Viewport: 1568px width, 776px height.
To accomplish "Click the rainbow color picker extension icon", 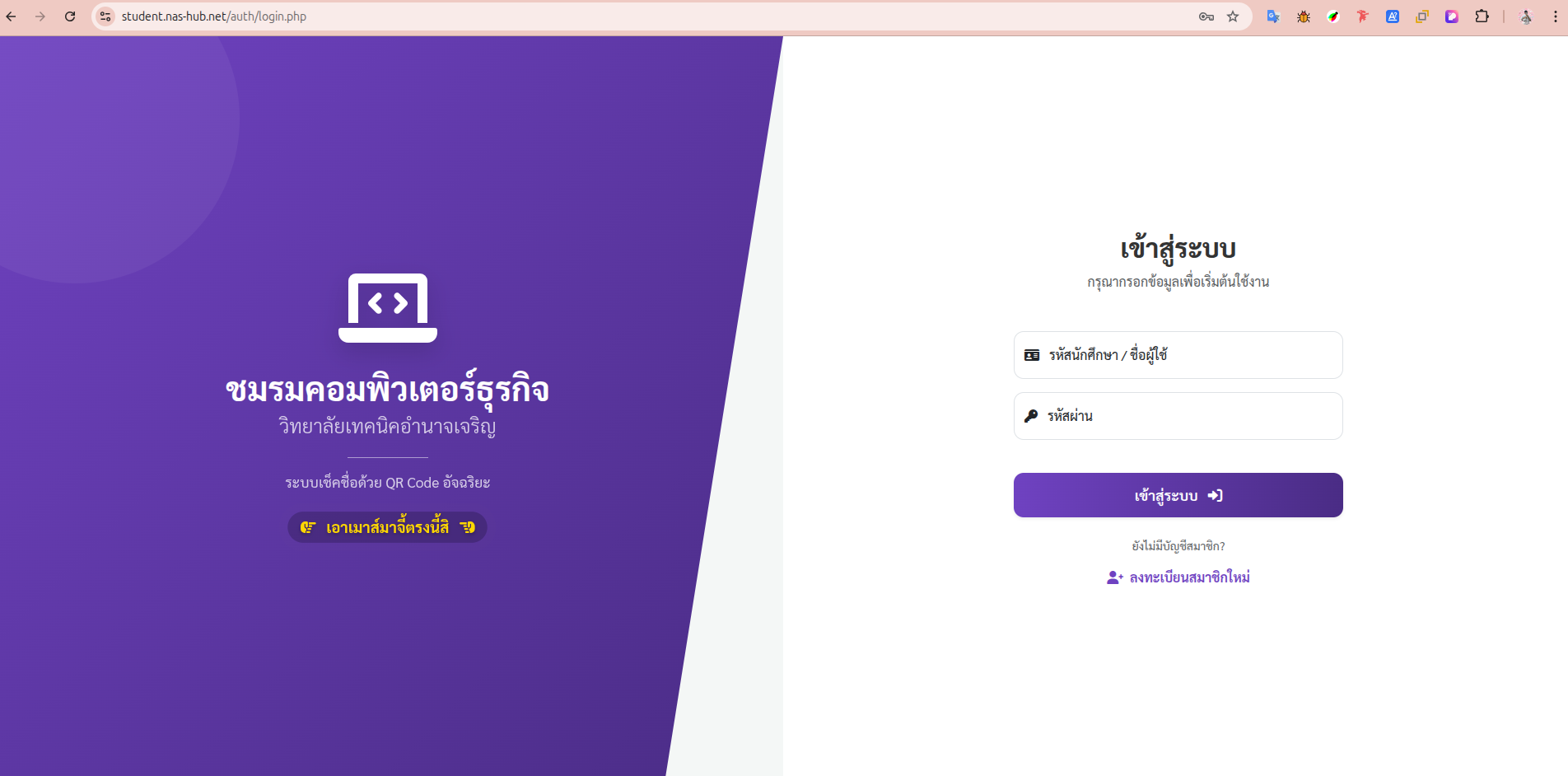I will coord(1332,16).
